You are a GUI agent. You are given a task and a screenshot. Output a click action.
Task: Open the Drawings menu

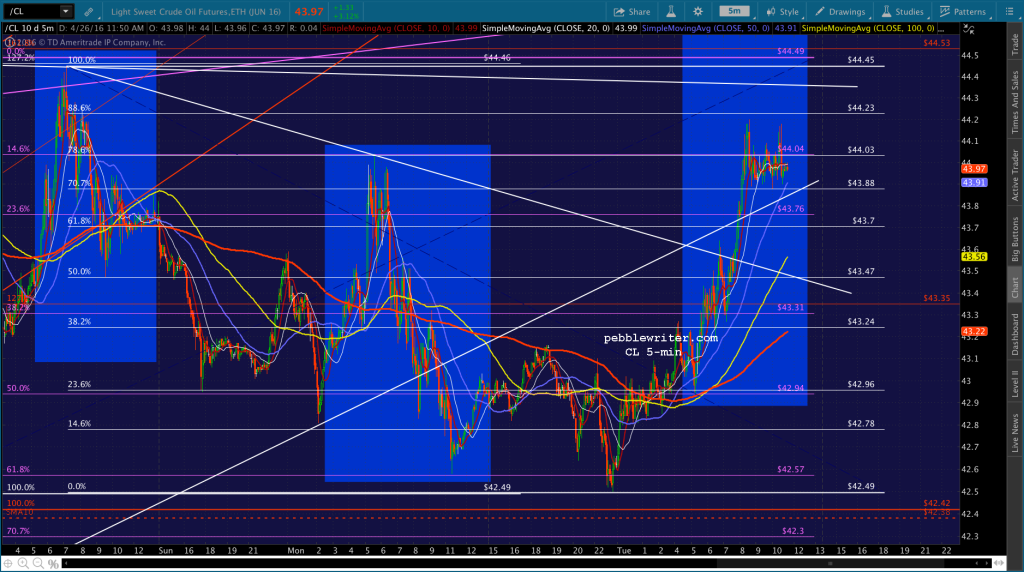(839, 12)
